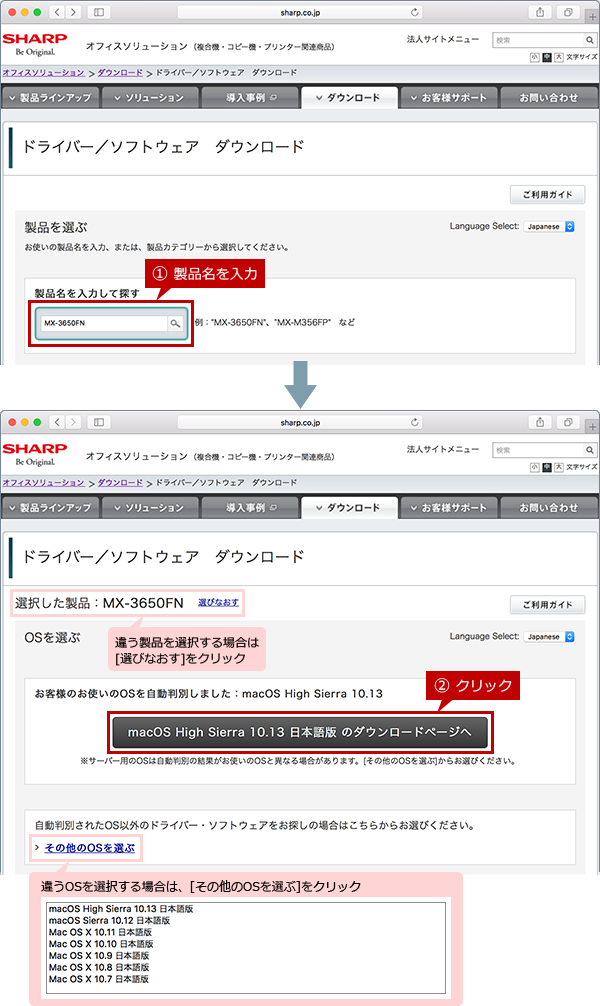Expand ソリューション menu in upper window
The height and width of the screenshot is (1006, 600).
pyautogui.click(x=149, y=98)
